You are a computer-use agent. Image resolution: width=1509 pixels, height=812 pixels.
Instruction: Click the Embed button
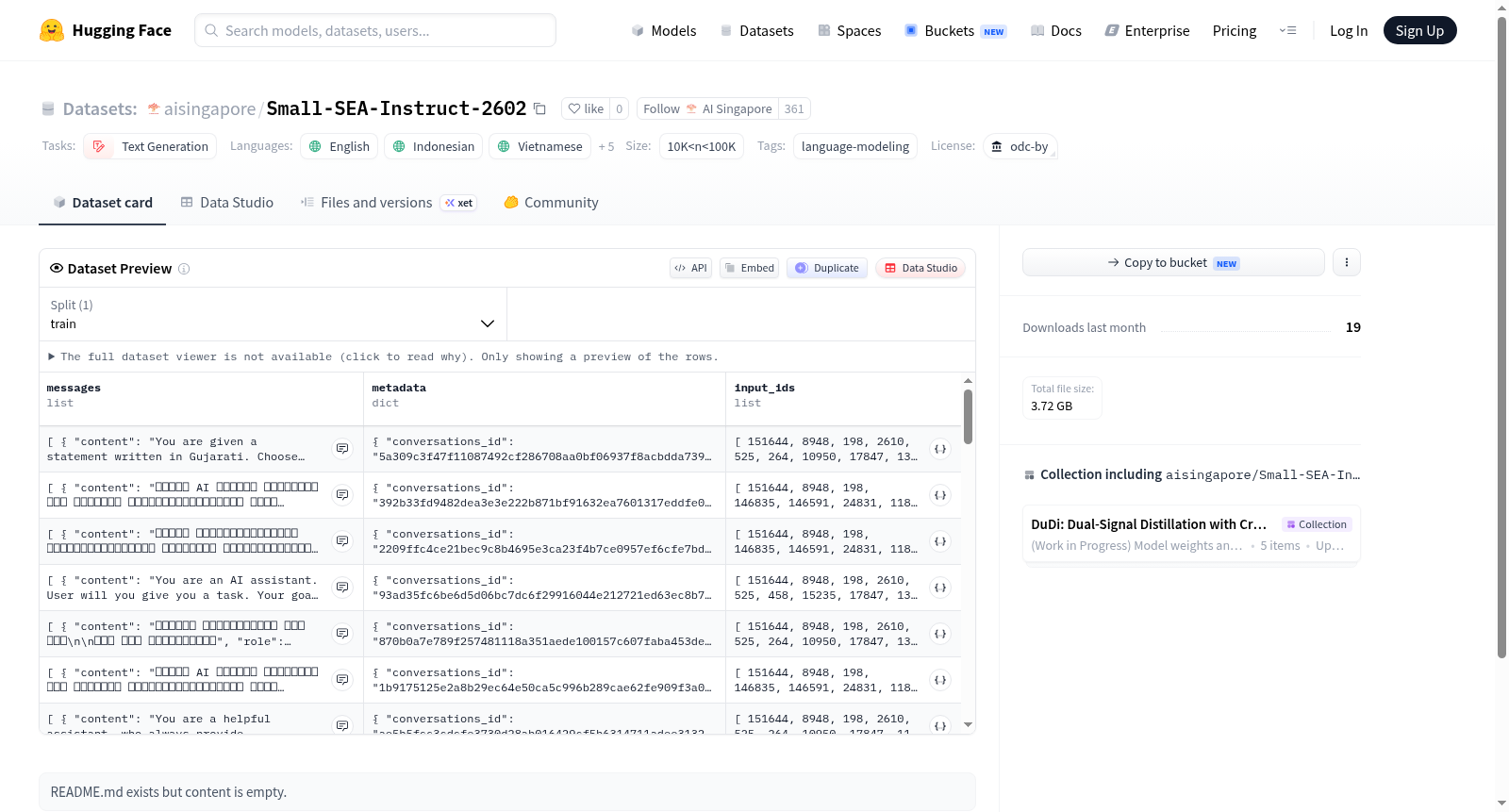click(751, 268)
